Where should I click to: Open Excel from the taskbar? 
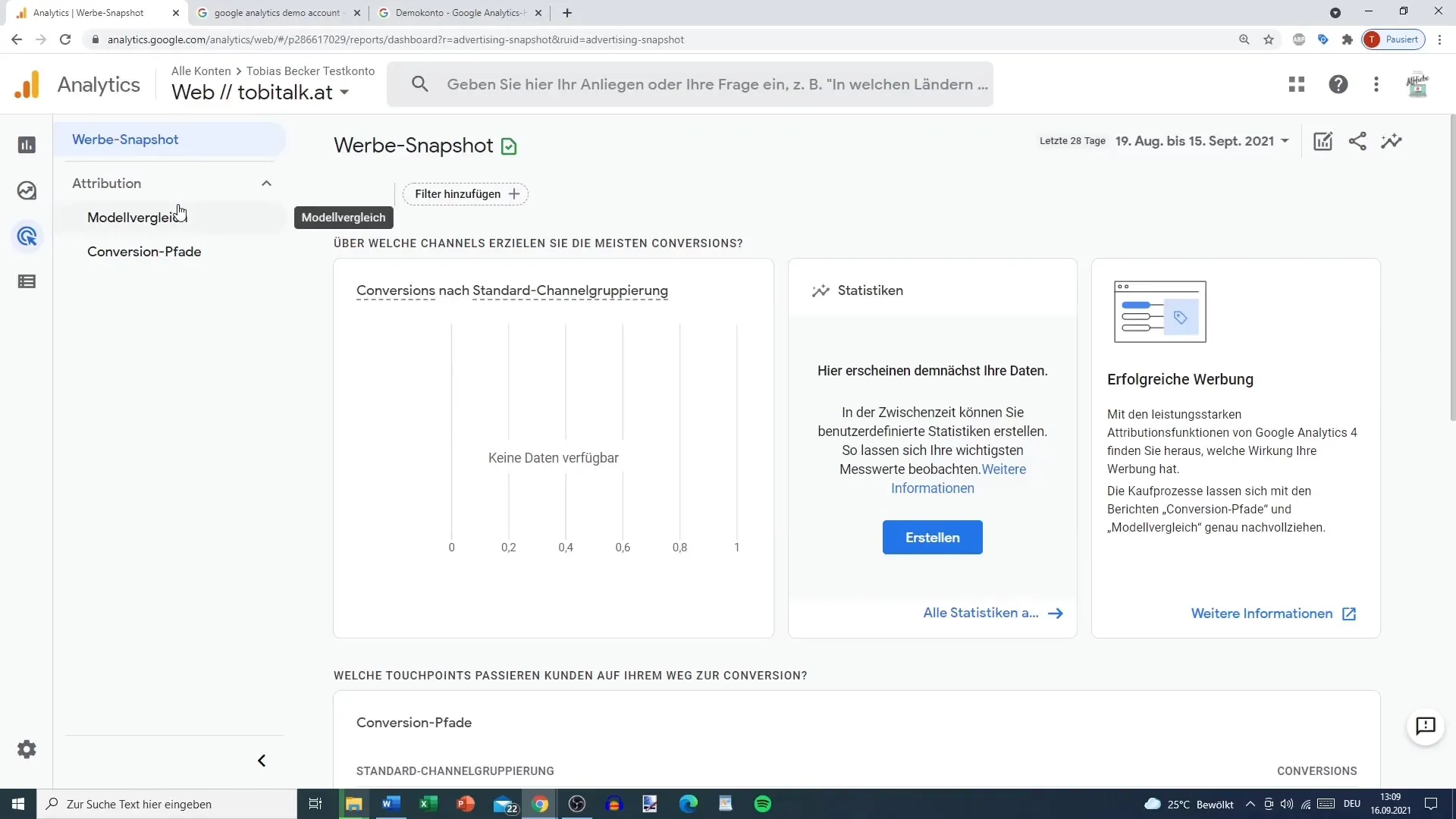point(428,804)
